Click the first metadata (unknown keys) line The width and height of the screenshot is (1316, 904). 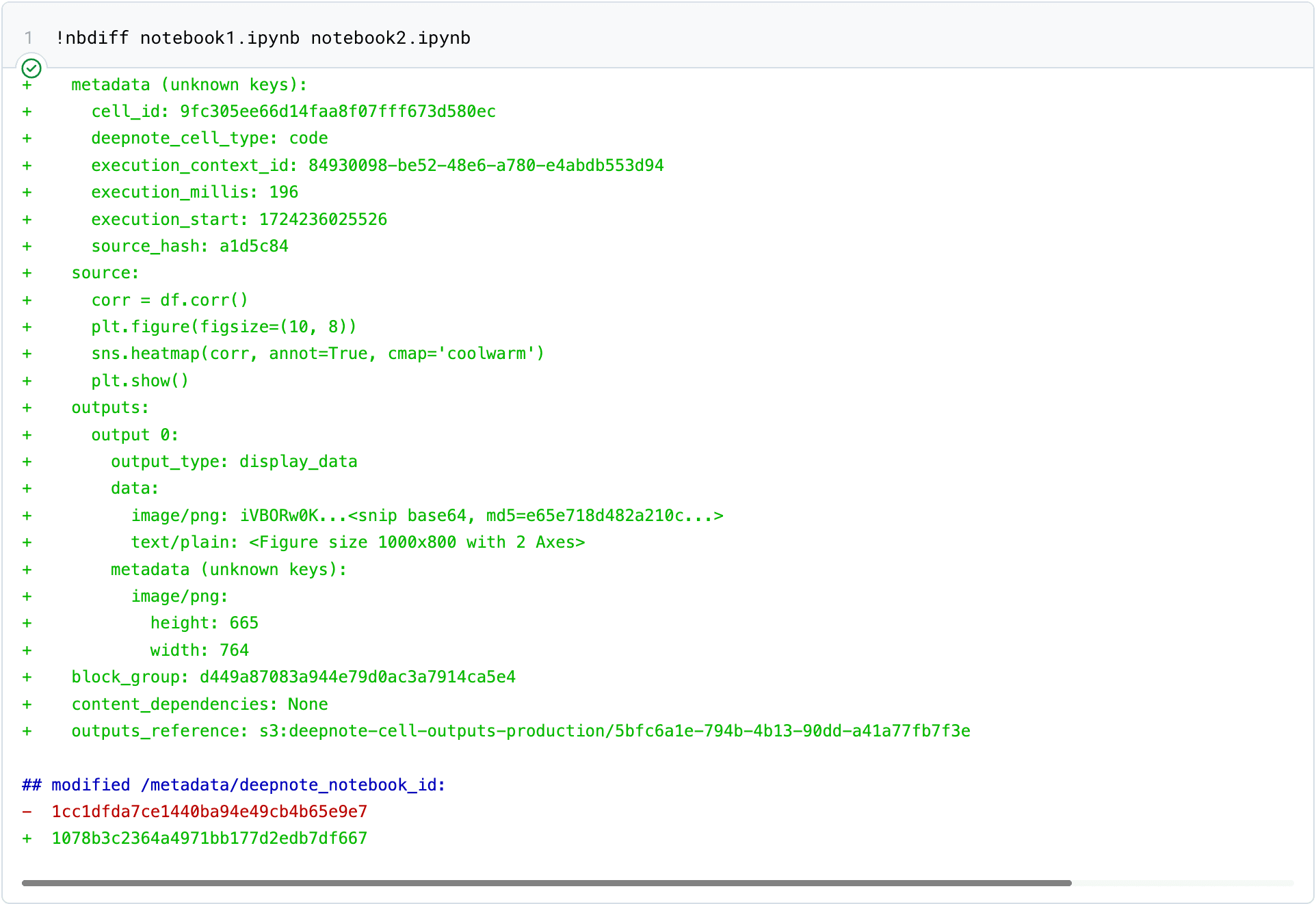tap(189, 85)
